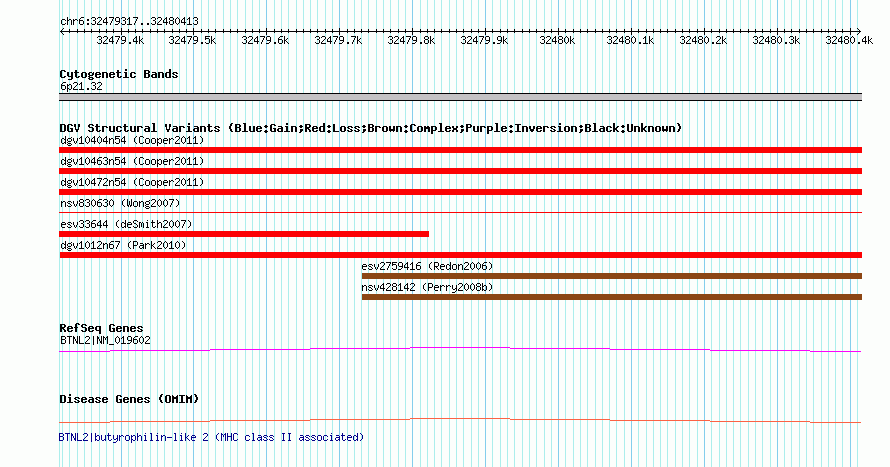Click the BTNL2|NM_019602 gene label
890x467 pixels.
106,340
